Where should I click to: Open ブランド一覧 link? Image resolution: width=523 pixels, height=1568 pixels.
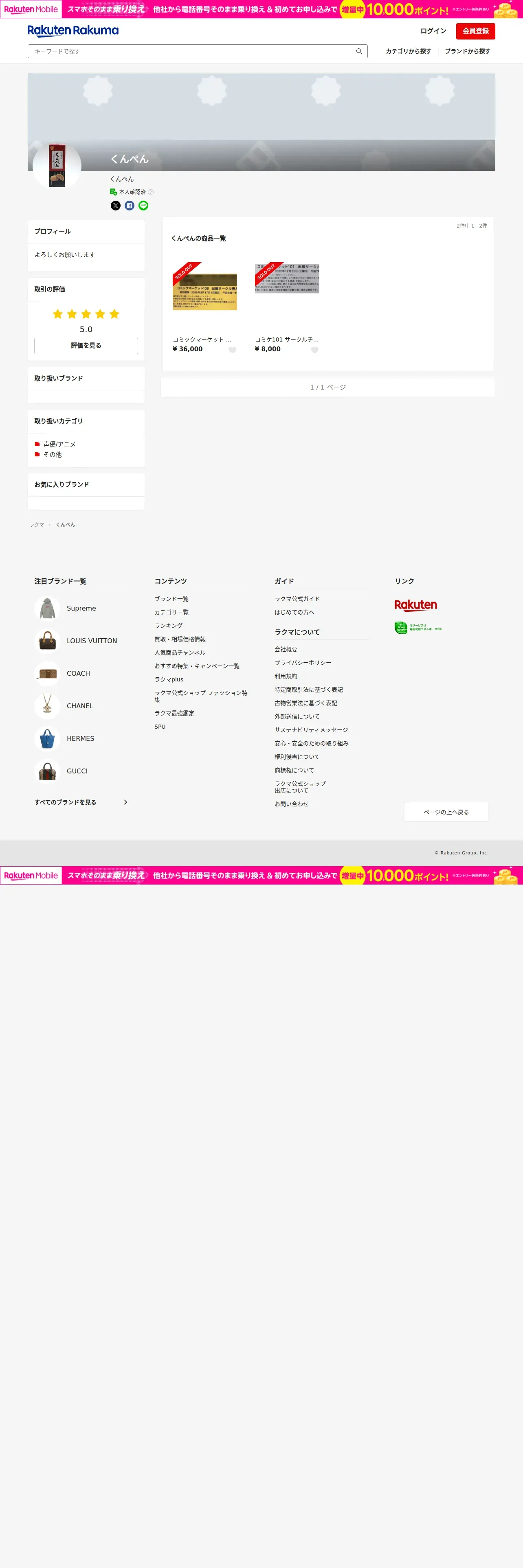point(171,599)
